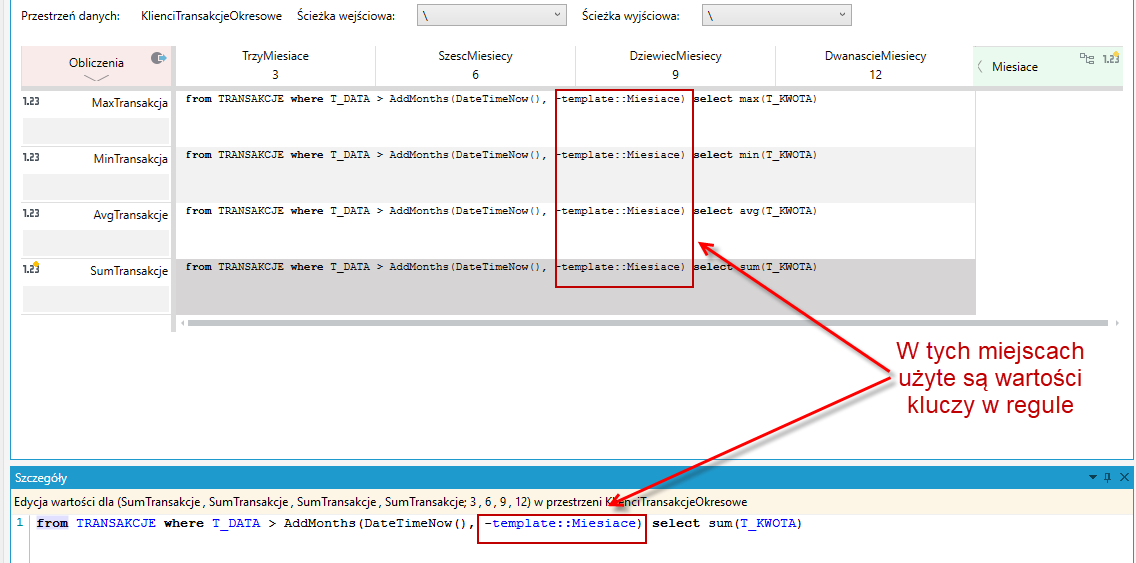Select the MinTransakcja row label
This screenshot has height=563, width=1136.
click(x=130, y=158)
